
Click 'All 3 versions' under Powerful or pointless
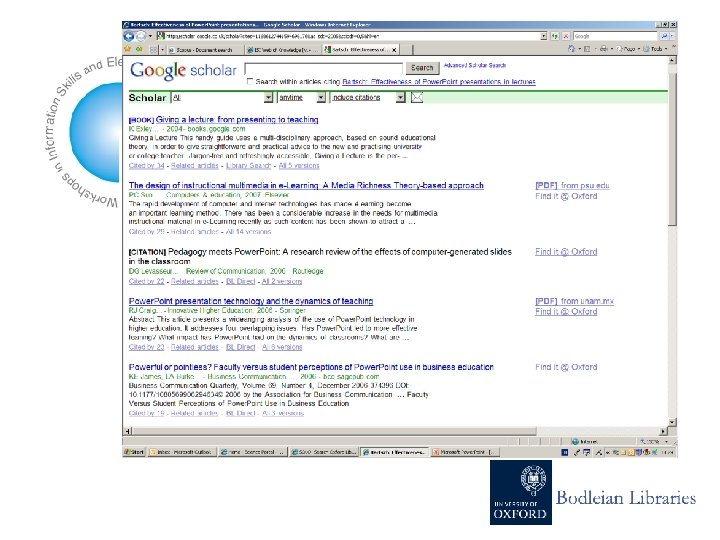pyautogui.click(x=283, y=413)
